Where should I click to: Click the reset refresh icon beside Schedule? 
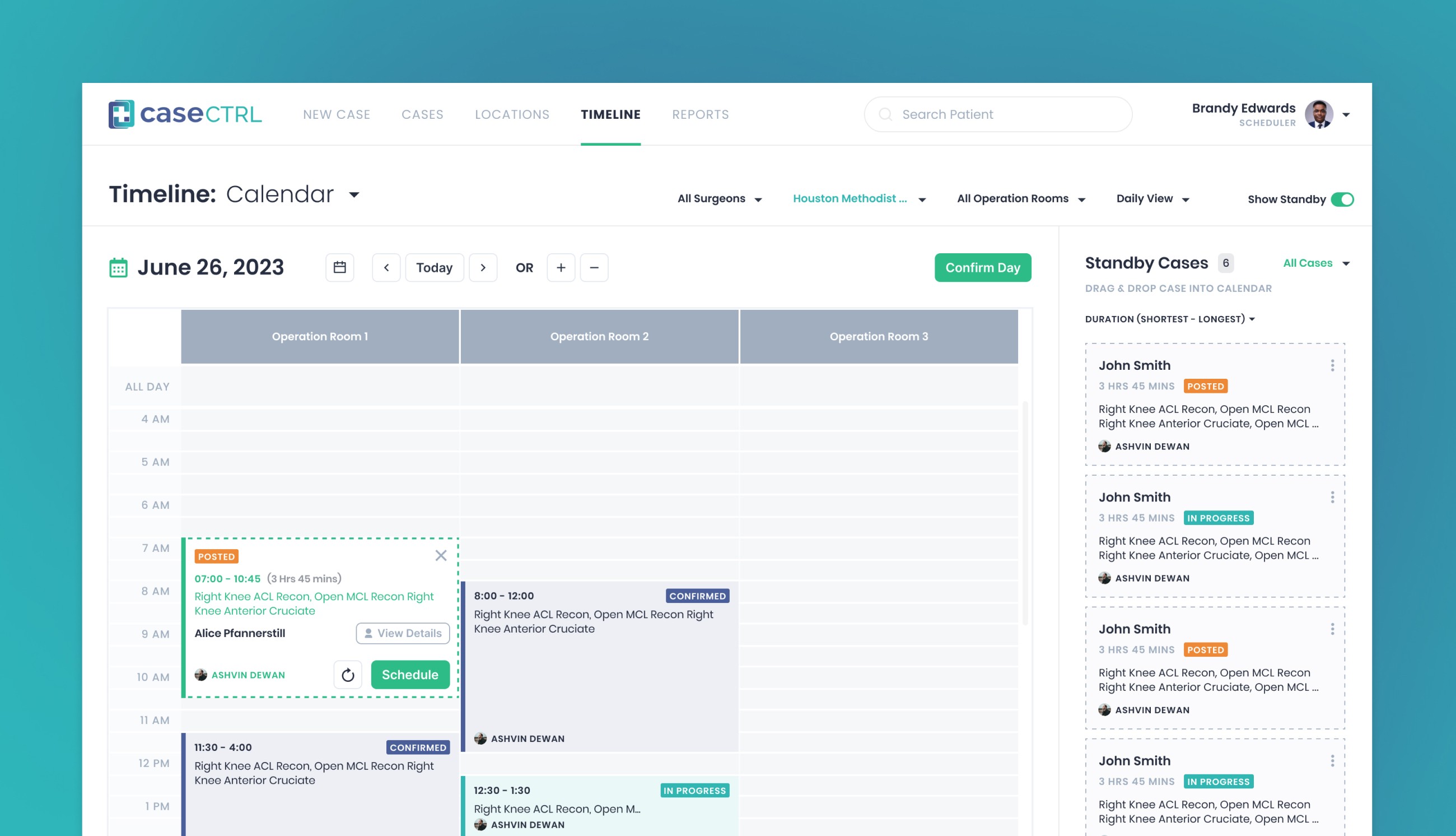348,675
